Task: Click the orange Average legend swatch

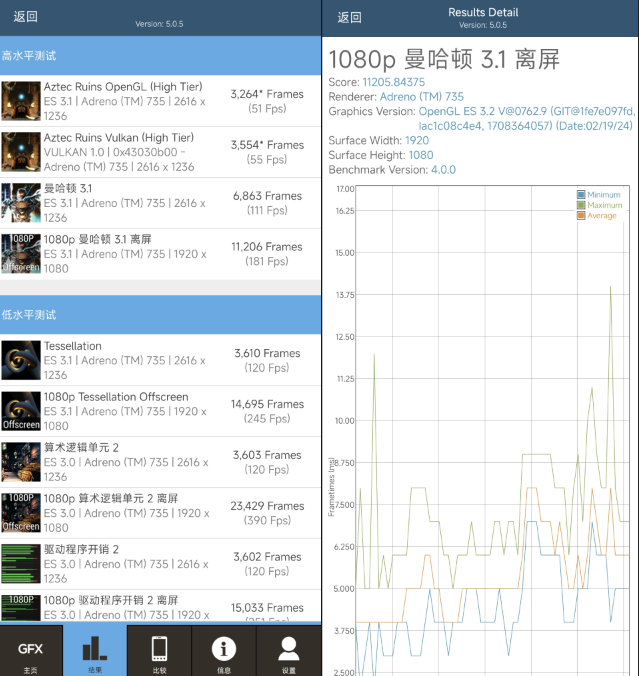Action: pyautogui.click(x=581, y=215)
